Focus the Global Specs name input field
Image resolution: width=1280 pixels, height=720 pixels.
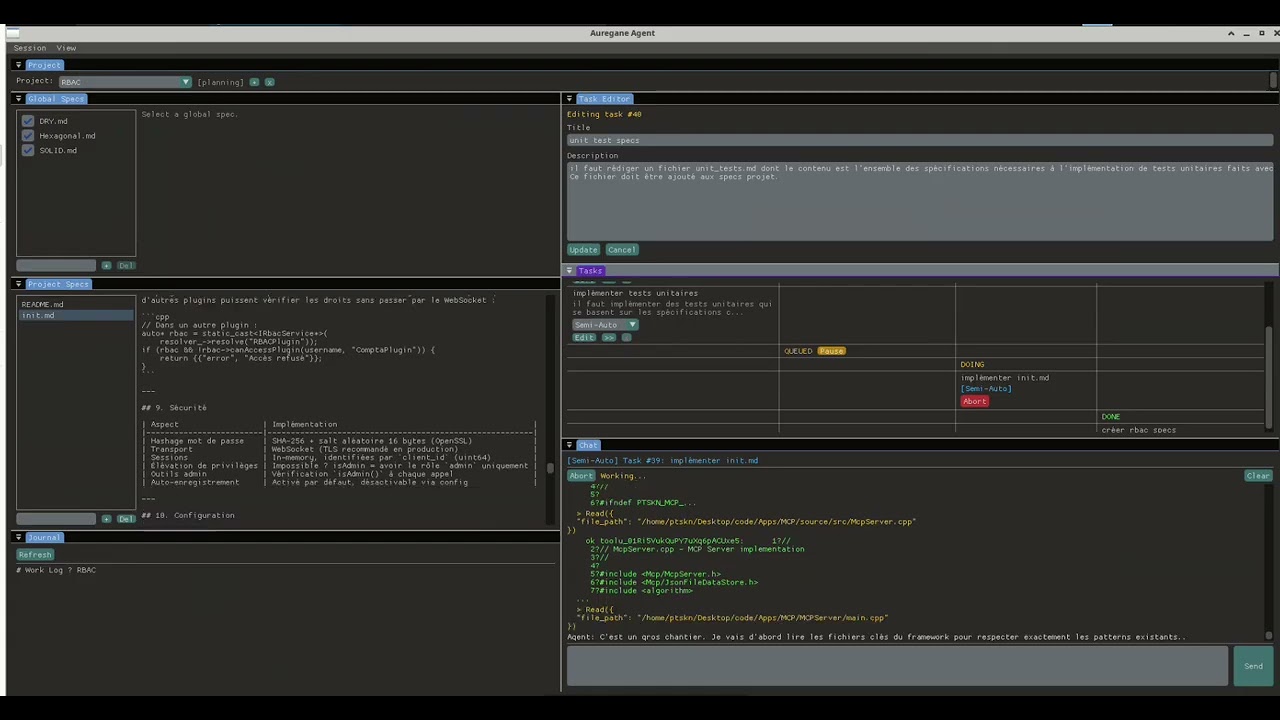(56, 266)
